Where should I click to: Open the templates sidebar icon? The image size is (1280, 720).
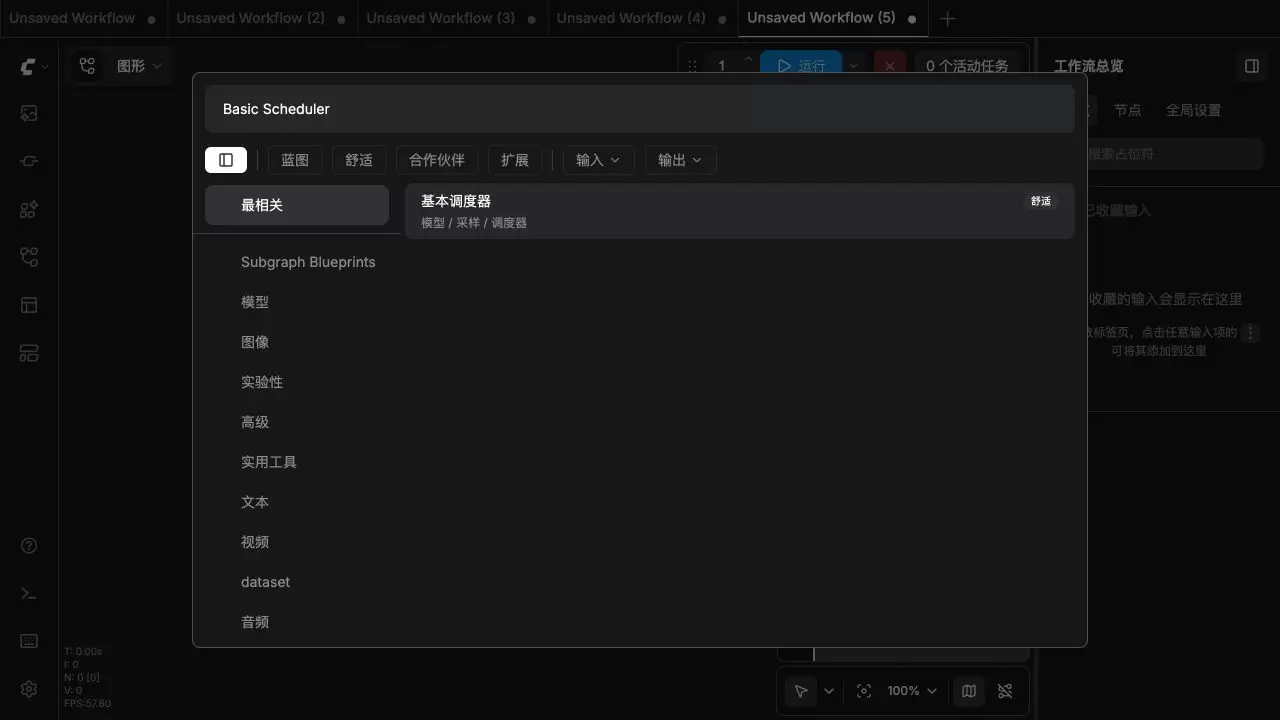[x=29, y=305]
